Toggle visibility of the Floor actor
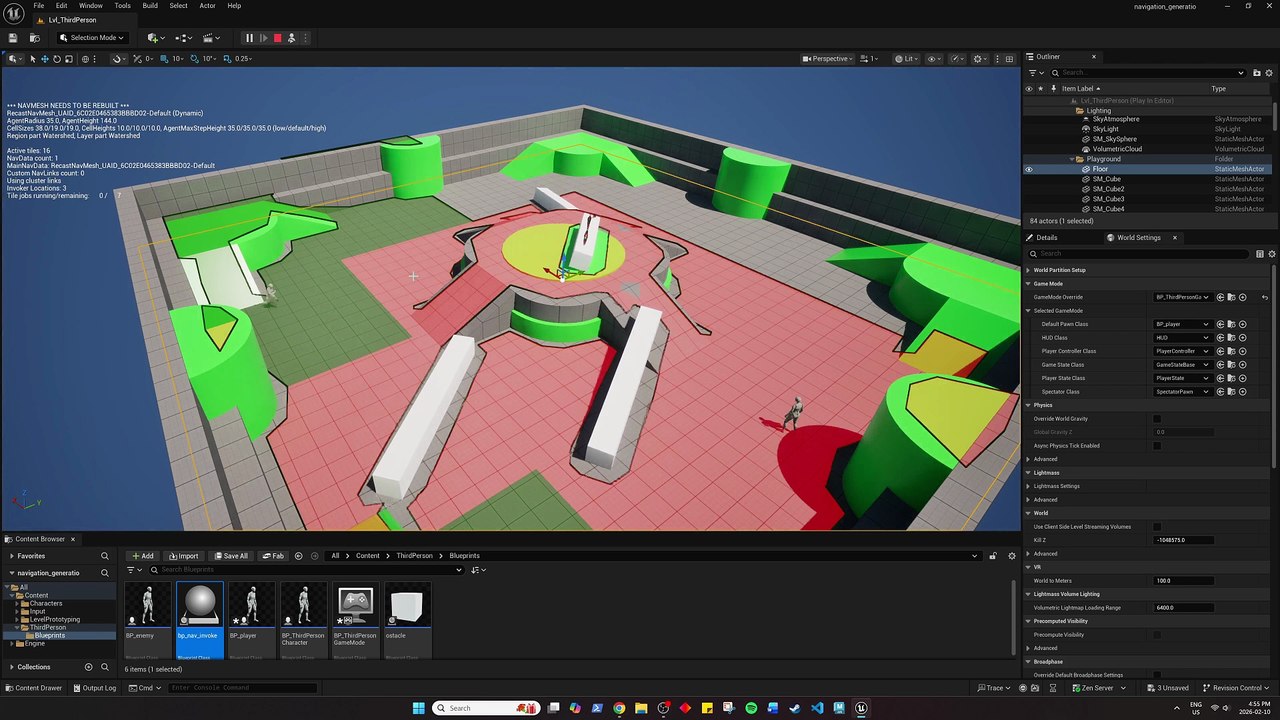This screenshot has height=720, width=1280. (1028, 169)
